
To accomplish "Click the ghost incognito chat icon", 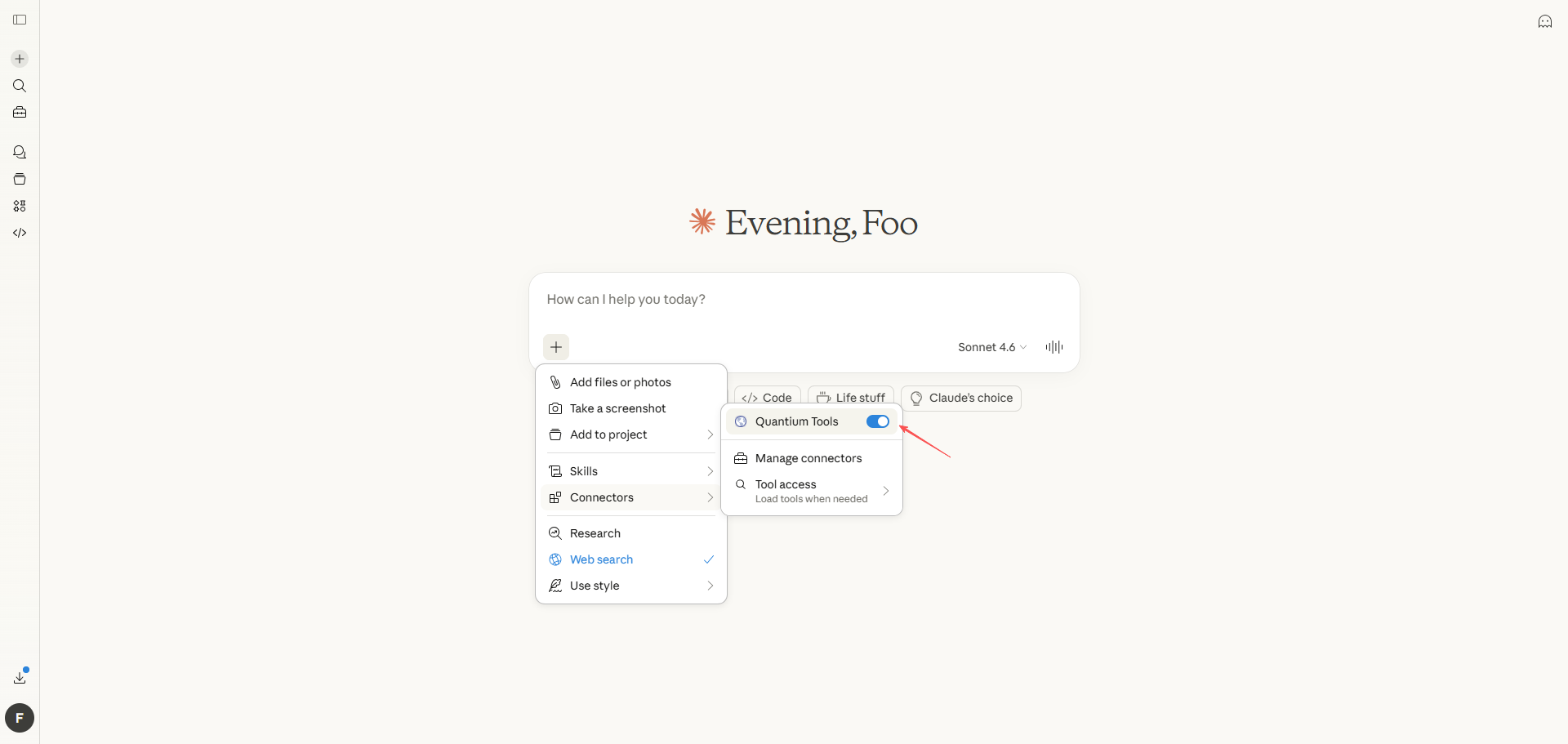I will pos(1545,21).
